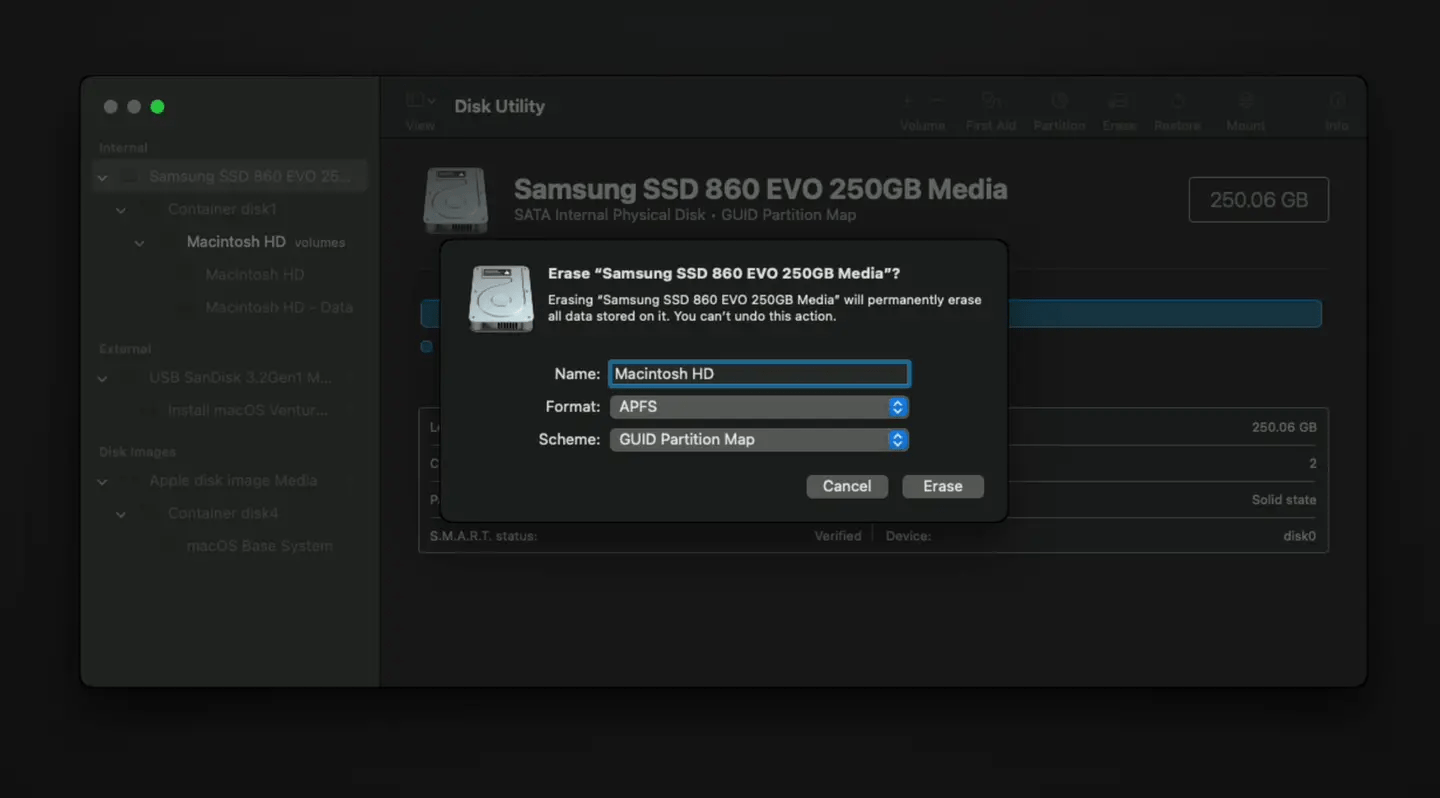Collapse the USB SanDisk 3.2Gen1 disk
Viewport: 1440px width, 798px height.
point(102,379)
